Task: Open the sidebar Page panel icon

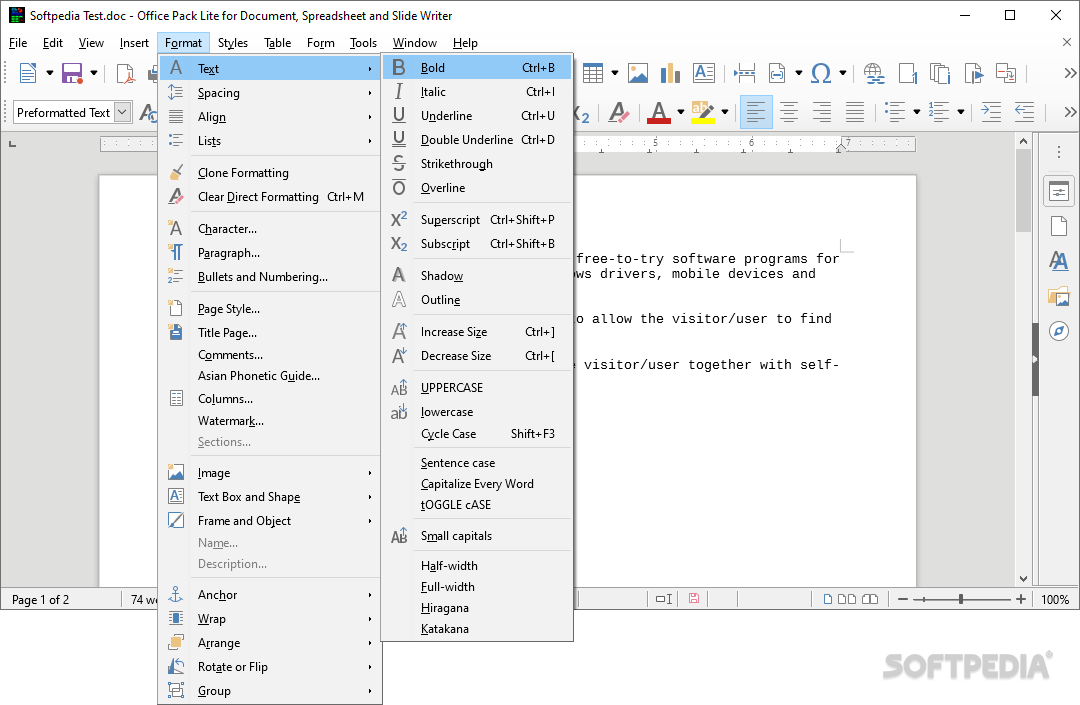Action: click(1059, 226)
